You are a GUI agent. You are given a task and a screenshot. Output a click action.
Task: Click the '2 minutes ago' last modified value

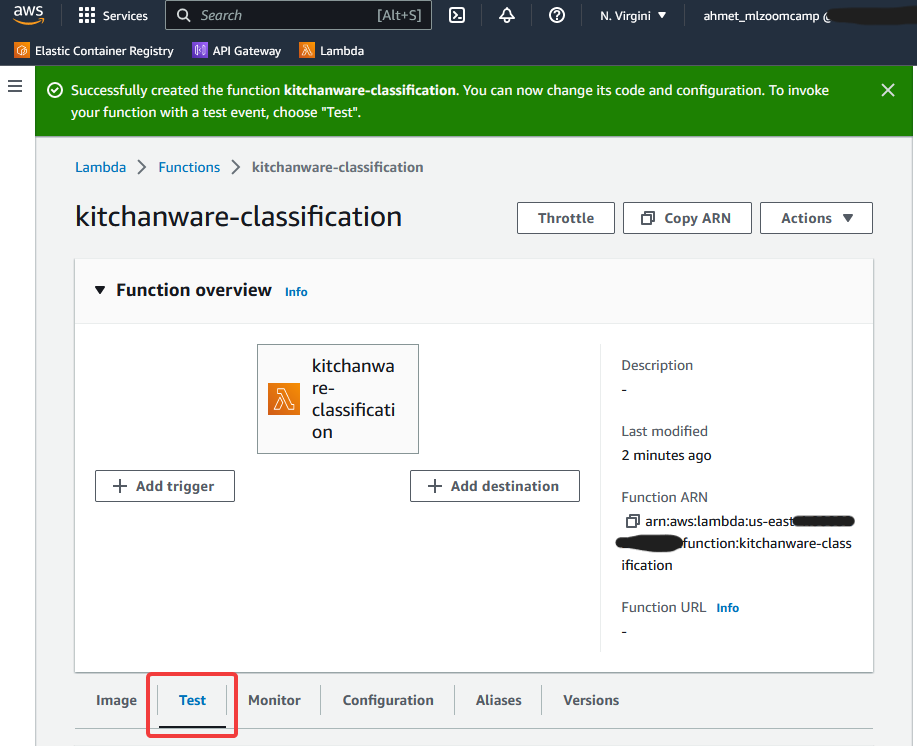[667, 455]
